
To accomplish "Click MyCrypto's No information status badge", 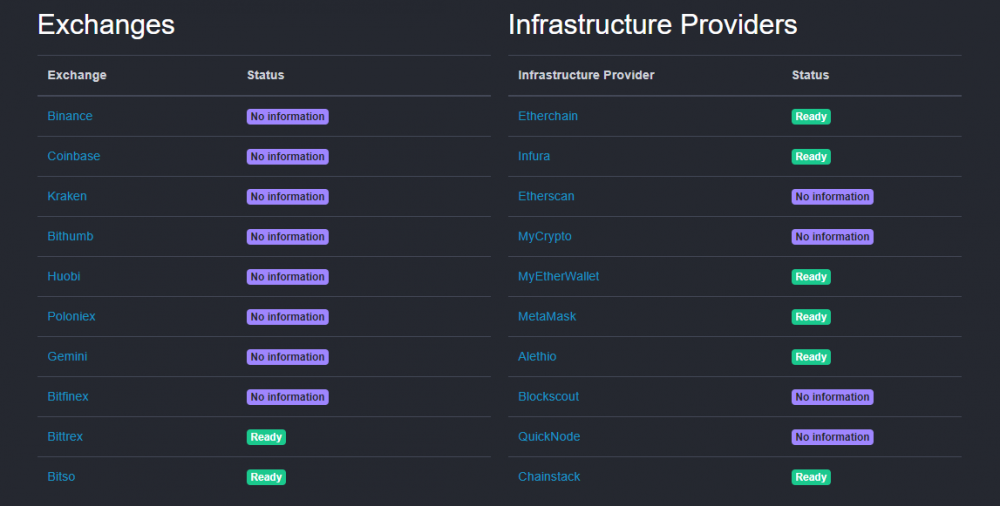I will coord(832,237).
